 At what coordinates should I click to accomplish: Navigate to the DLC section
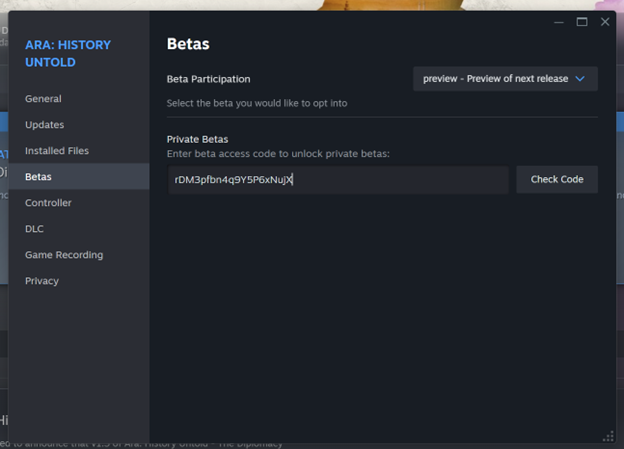point(34,229)
